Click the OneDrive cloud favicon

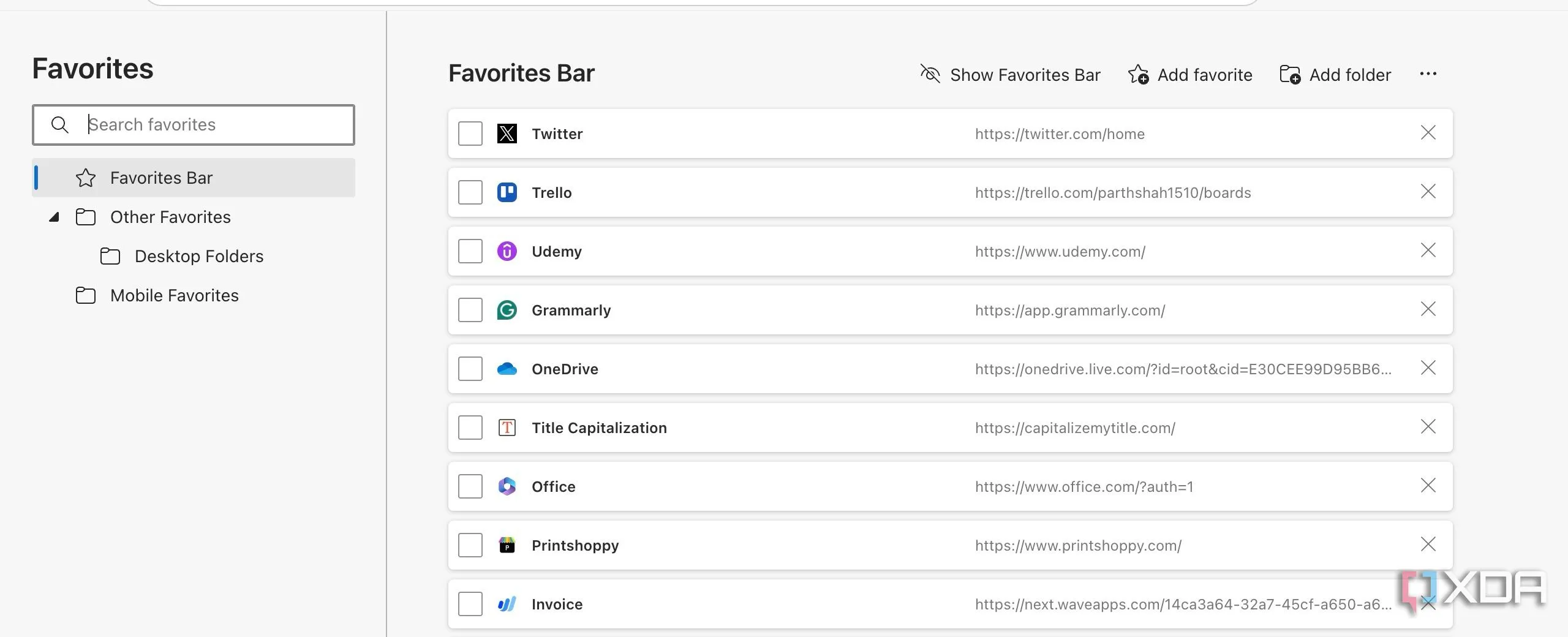pyautogui.click(x=507, y=369)
